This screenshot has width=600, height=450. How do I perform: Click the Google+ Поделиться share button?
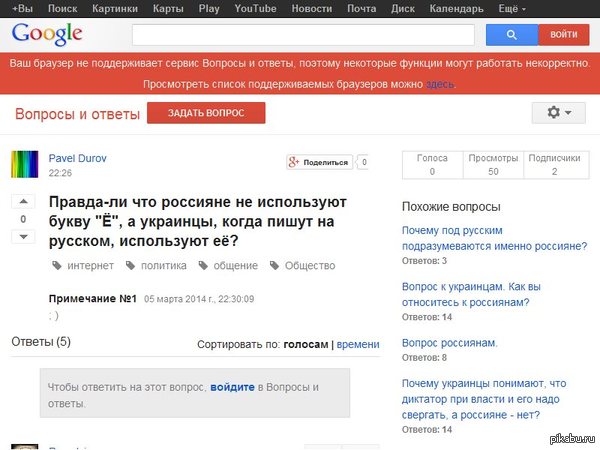point(319,162)
